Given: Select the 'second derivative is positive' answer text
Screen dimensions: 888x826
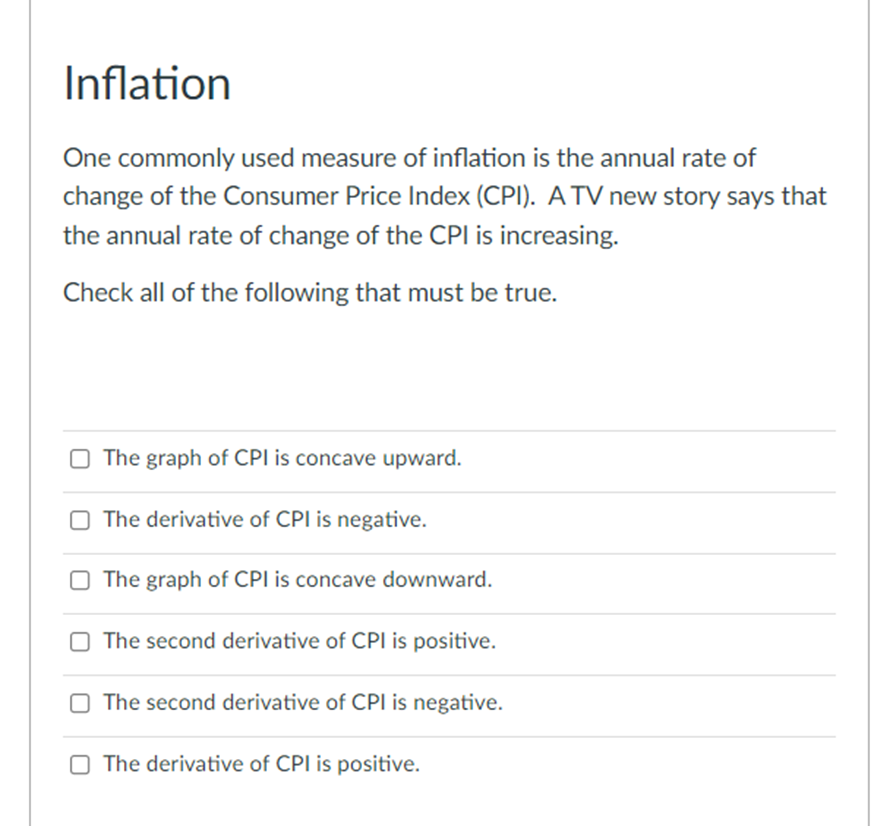Looking at the screenshot, I should click(300, 642).
